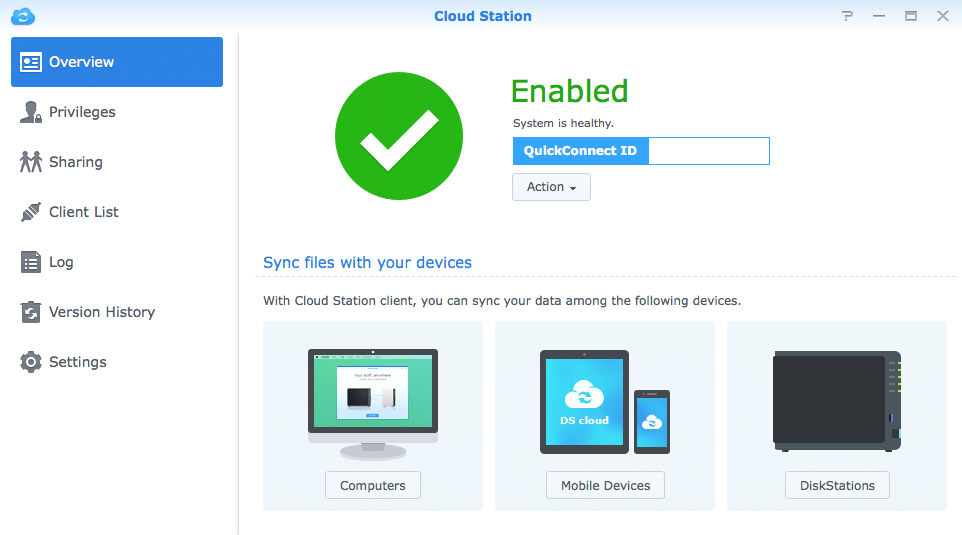962x535 pixels.
Task: Show Version History page
Action: [117, 312]
